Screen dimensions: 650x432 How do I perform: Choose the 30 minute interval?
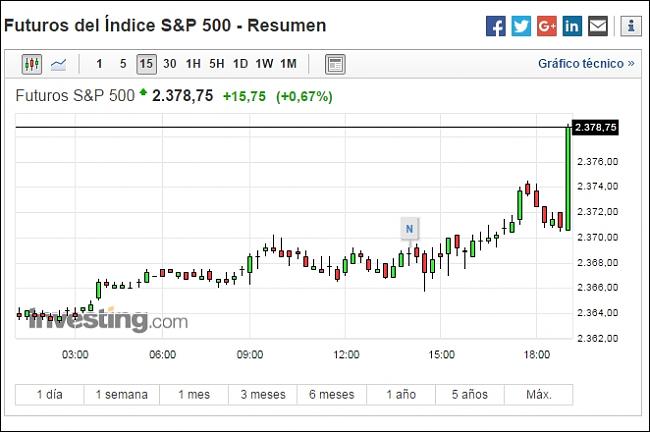click(170, 64)
